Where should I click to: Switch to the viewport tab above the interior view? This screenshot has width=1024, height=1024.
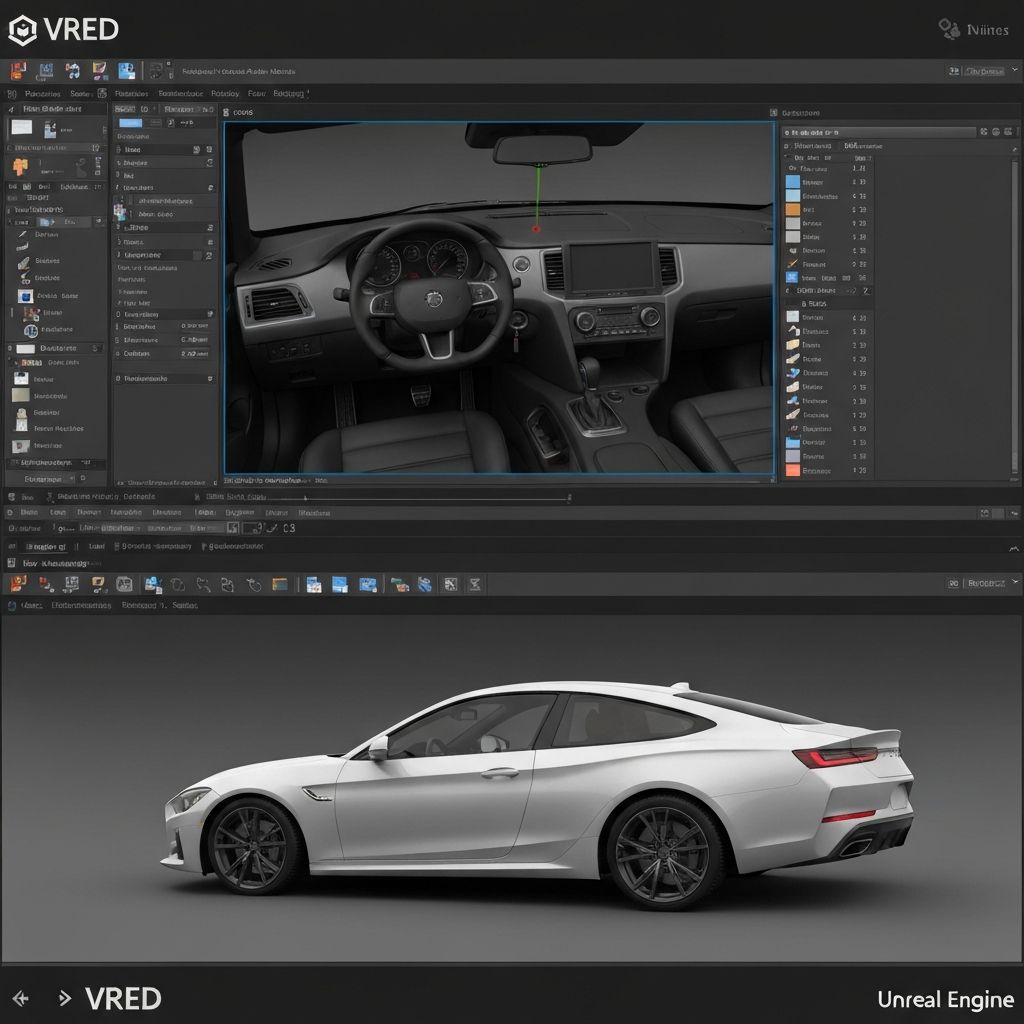click(x=245, y=110)
